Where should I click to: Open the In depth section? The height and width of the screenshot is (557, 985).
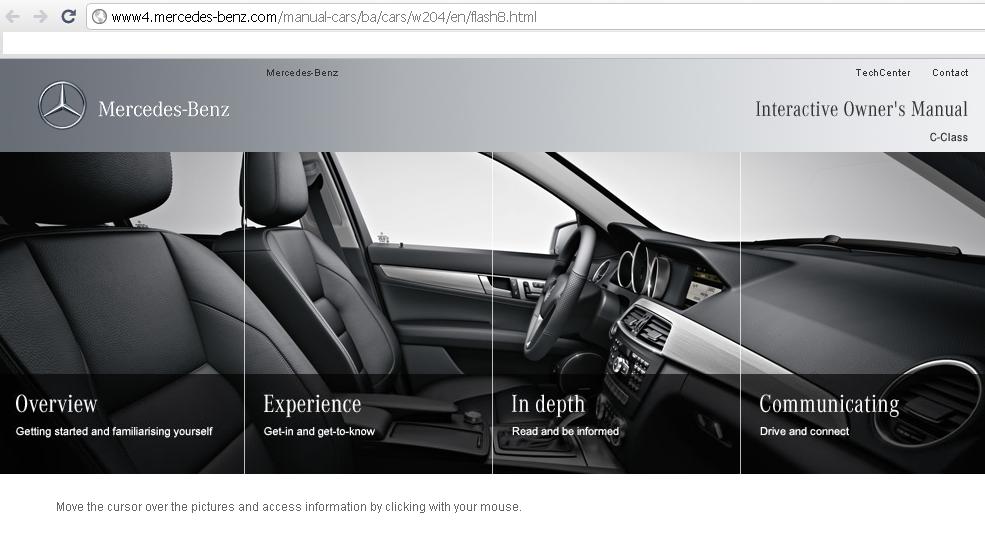tap(548, 404)
